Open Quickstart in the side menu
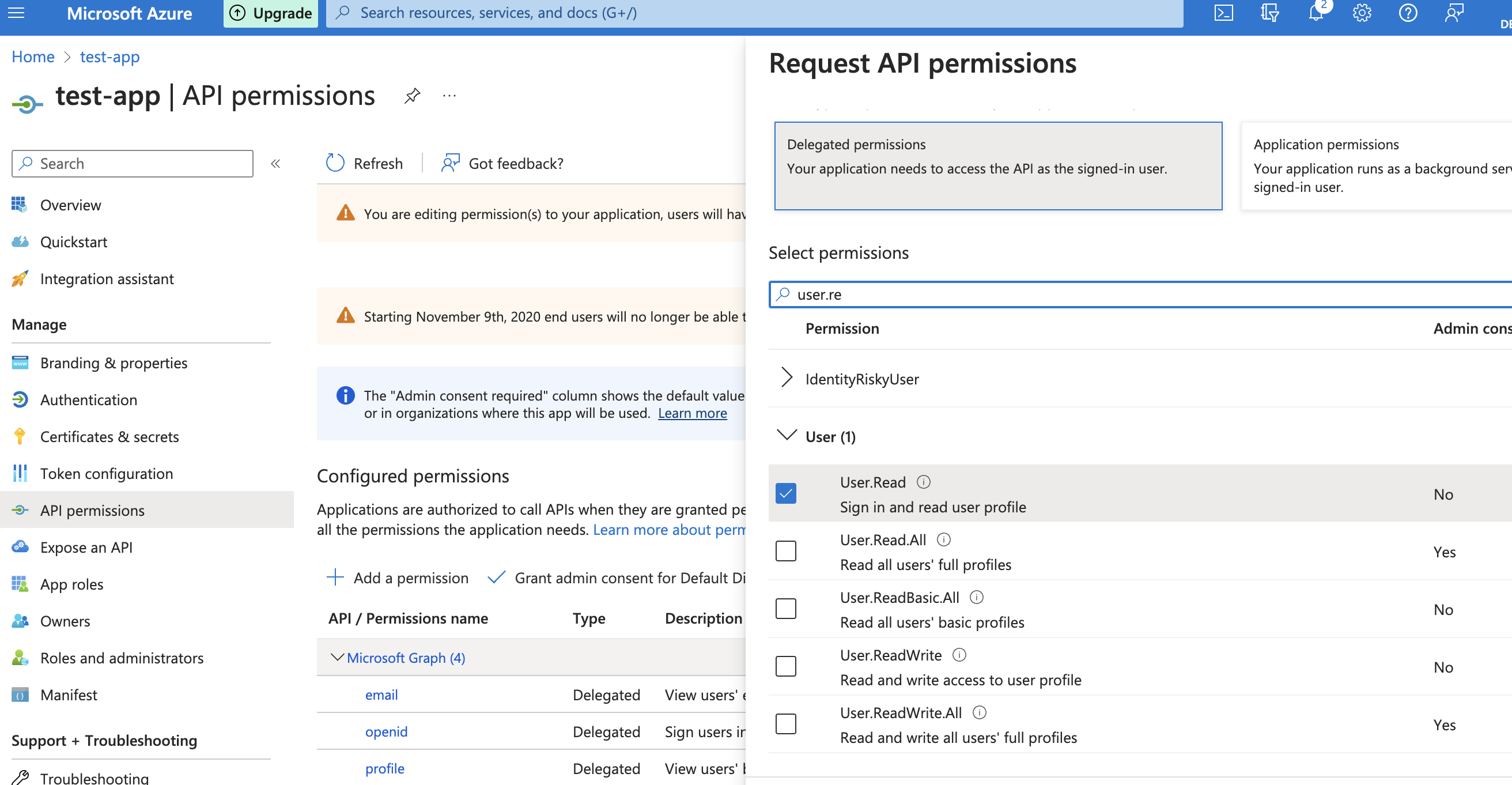1512x785 pixels. pyautogui.click(x=74, y=242)
